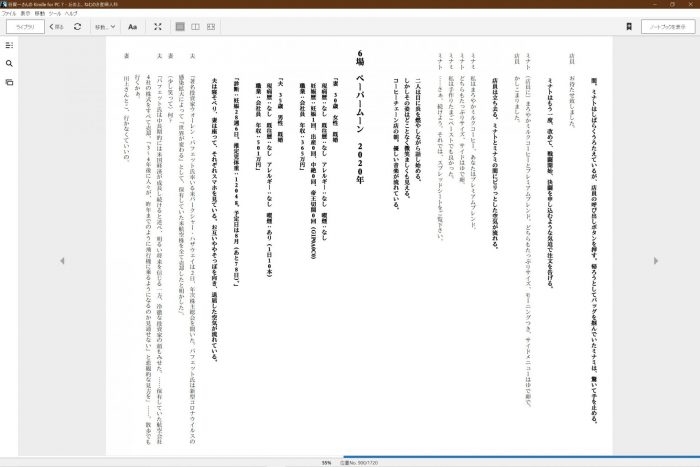Open the Aa font settings

[x=133, y=27]
